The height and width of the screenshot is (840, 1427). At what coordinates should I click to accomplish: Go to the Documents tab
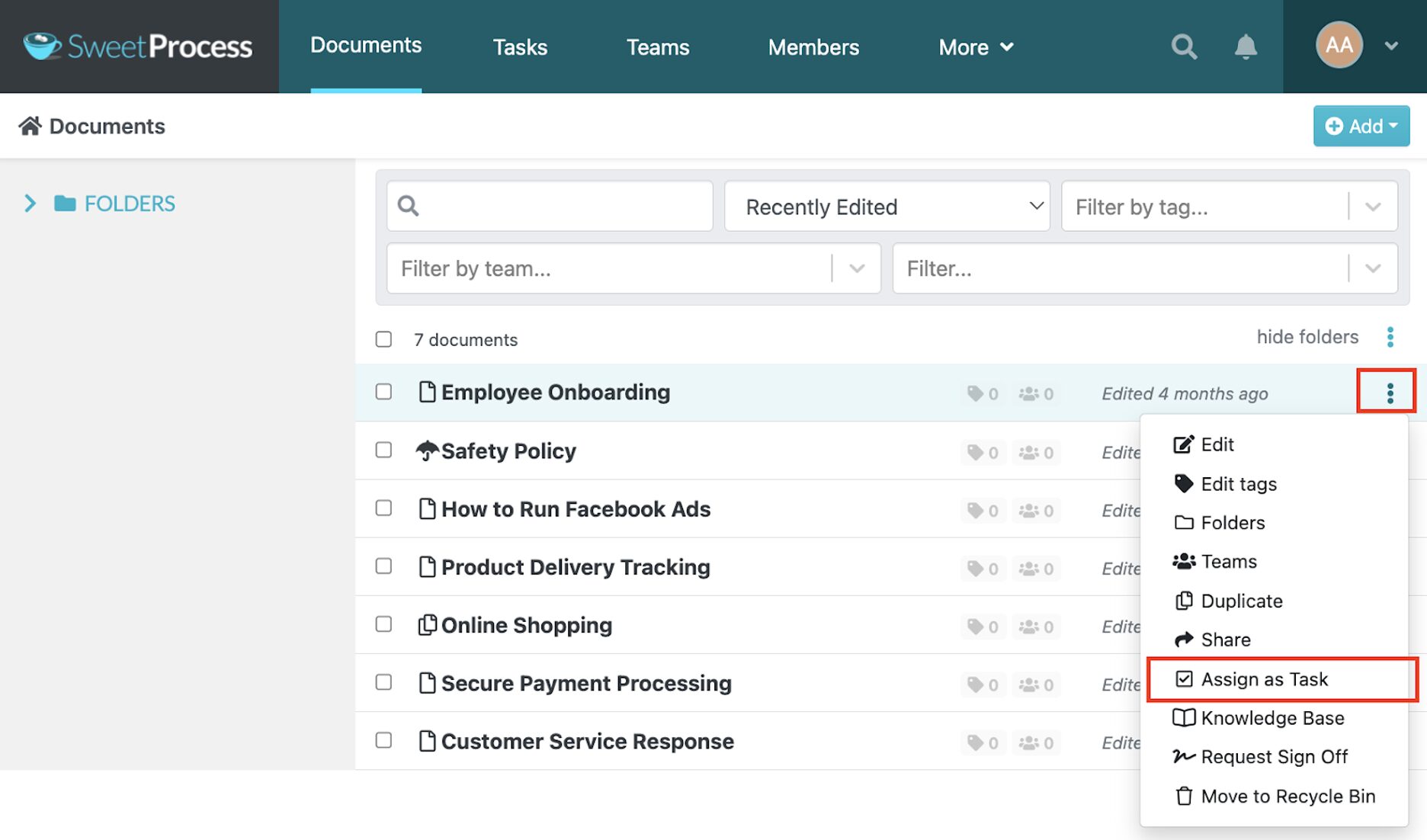pos(366,46)
